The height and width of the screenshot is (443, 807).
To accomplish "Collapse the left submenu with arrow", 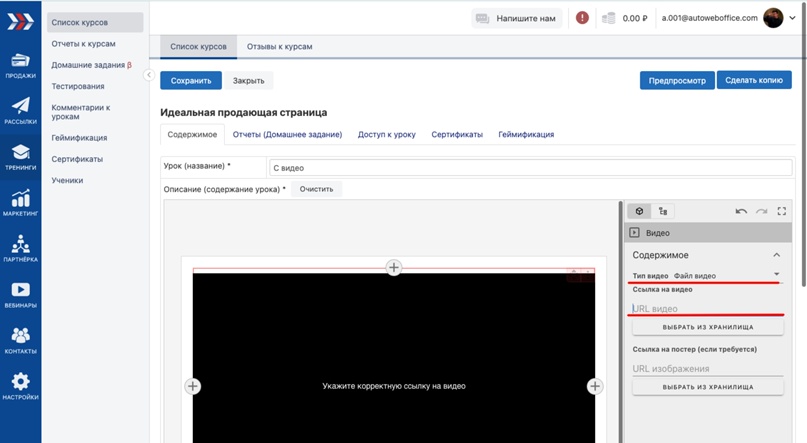I will click(149, 75).
